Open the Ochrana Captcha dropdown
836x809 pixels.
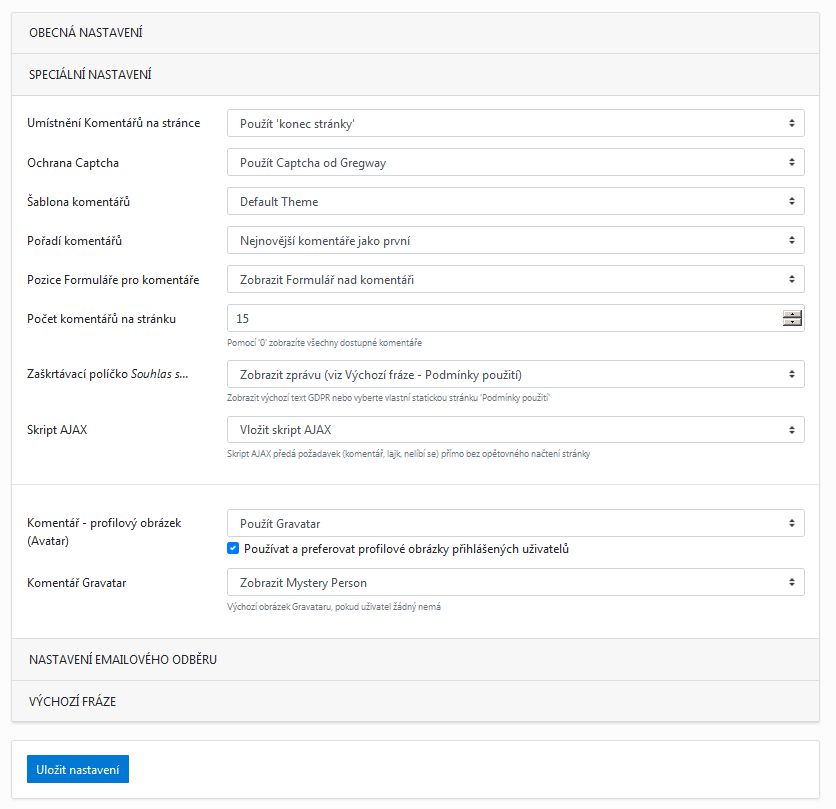point(515,162)
